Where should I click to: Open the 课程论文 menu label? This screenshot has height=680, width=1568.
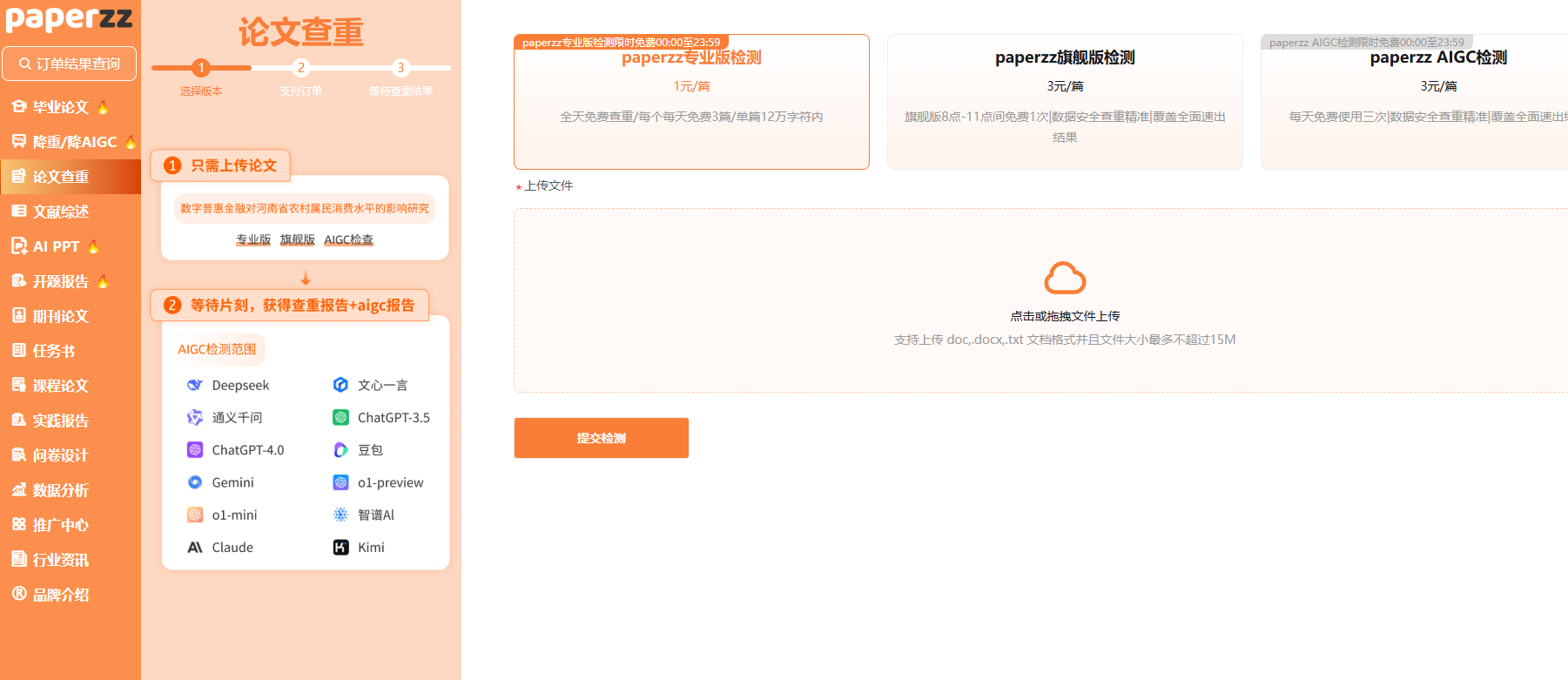(61, 386)
